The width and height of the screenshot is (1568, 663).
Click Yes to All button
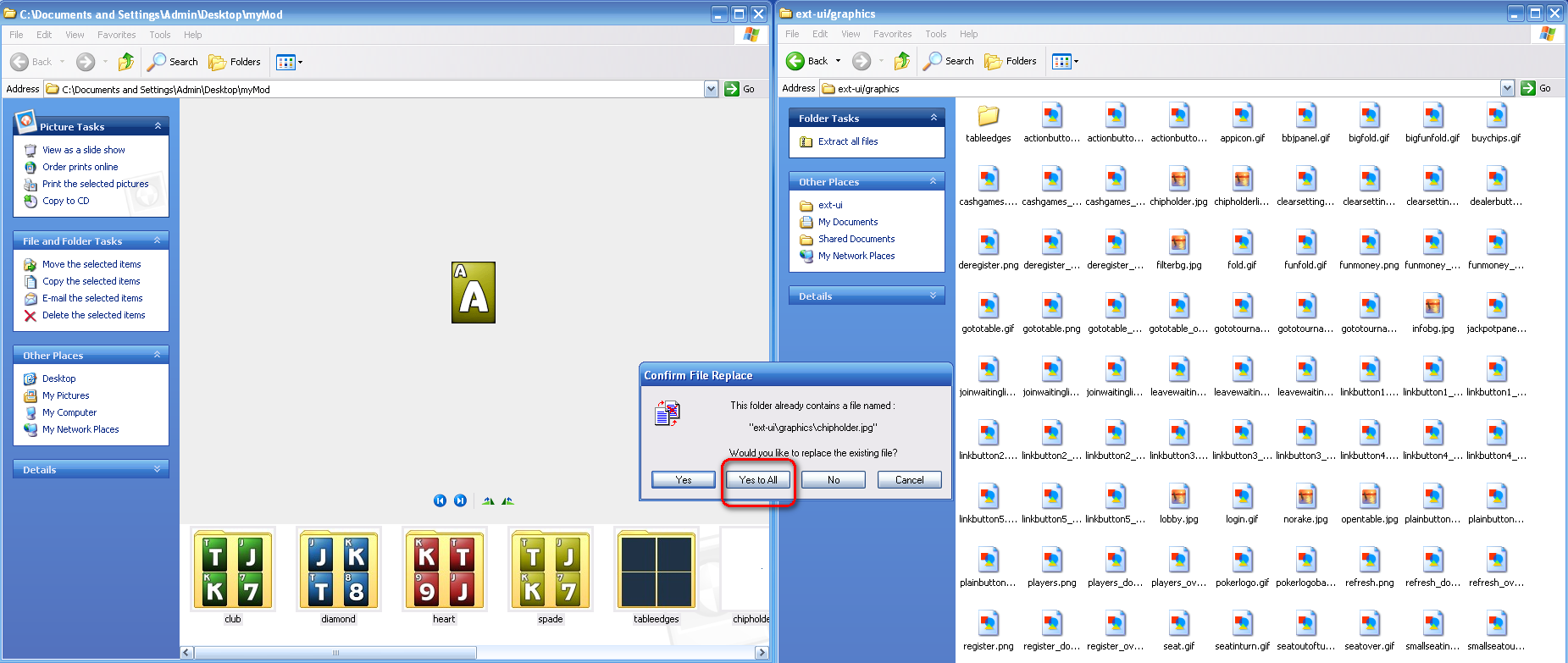(757, 480)
